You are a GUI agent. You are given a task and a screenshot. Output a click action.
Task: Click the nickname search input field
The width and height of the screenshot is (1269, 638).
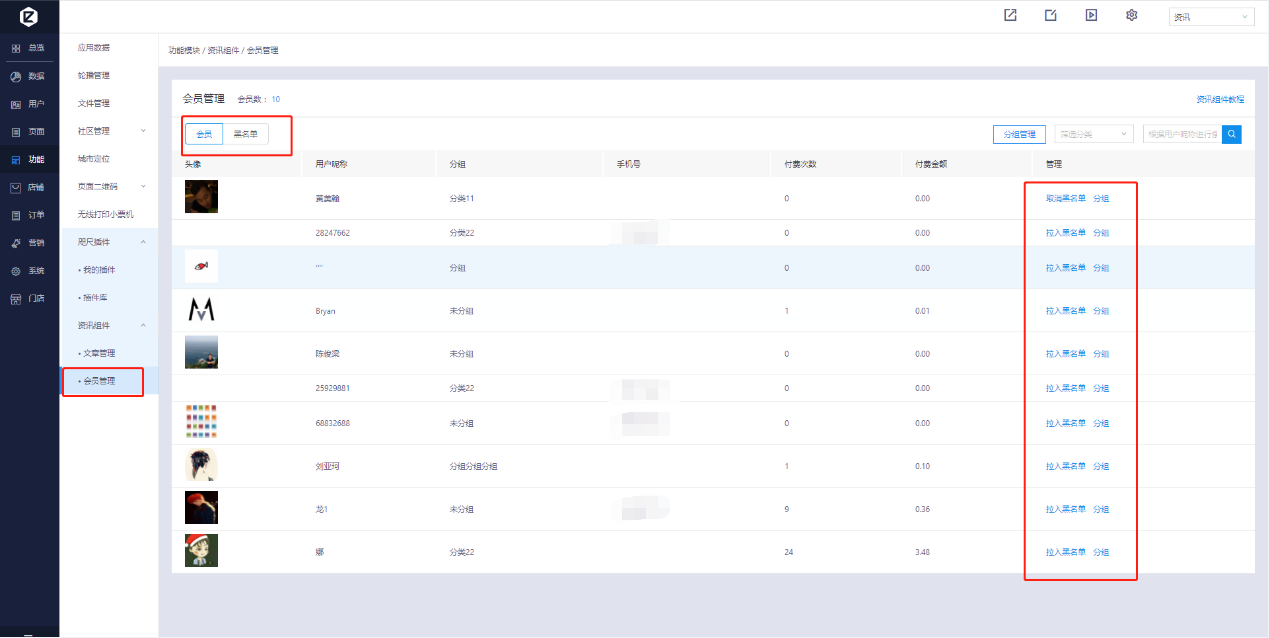1181,134
